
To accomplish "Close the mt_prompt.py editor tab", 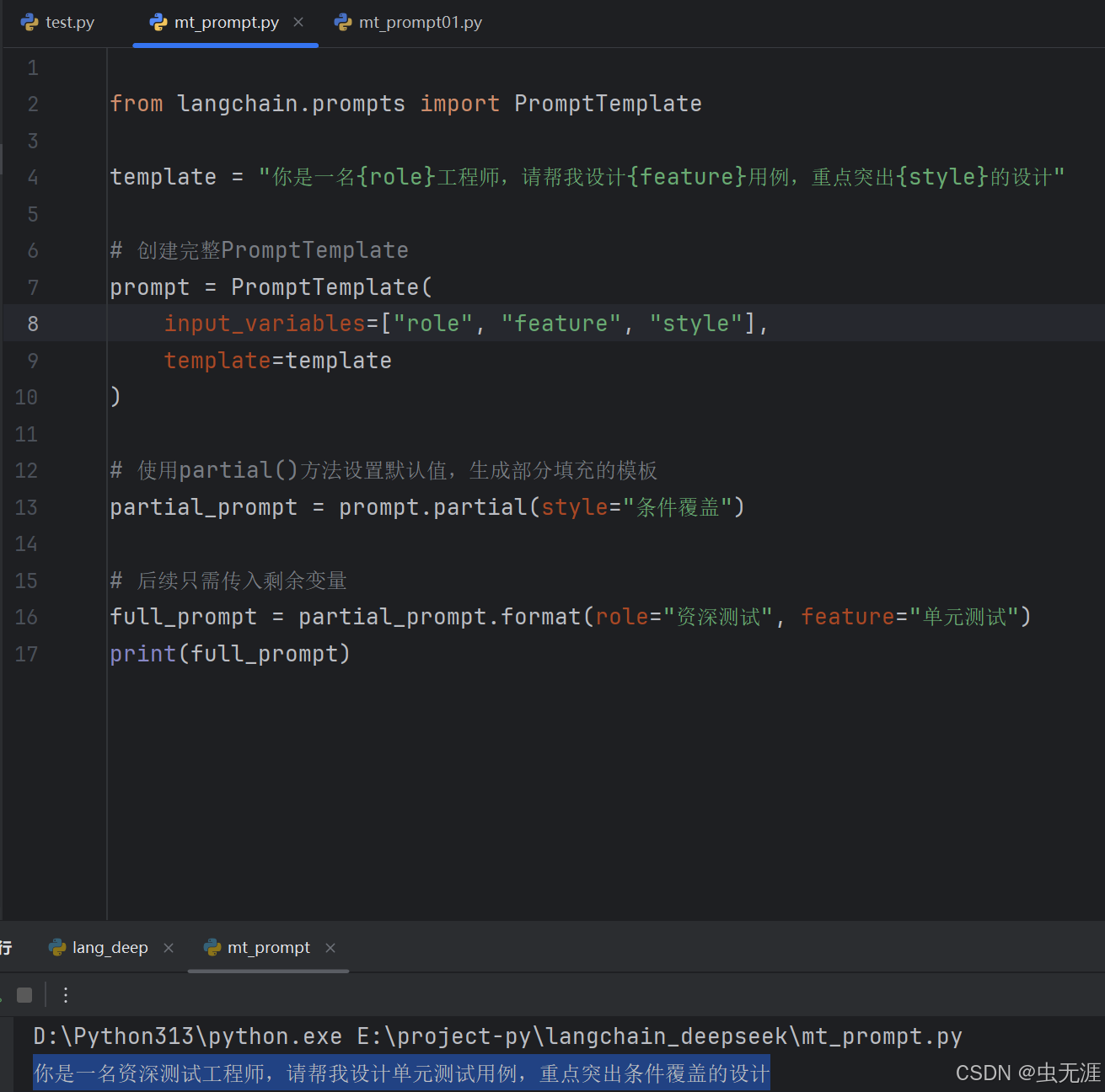I will (x=298, y=23).
